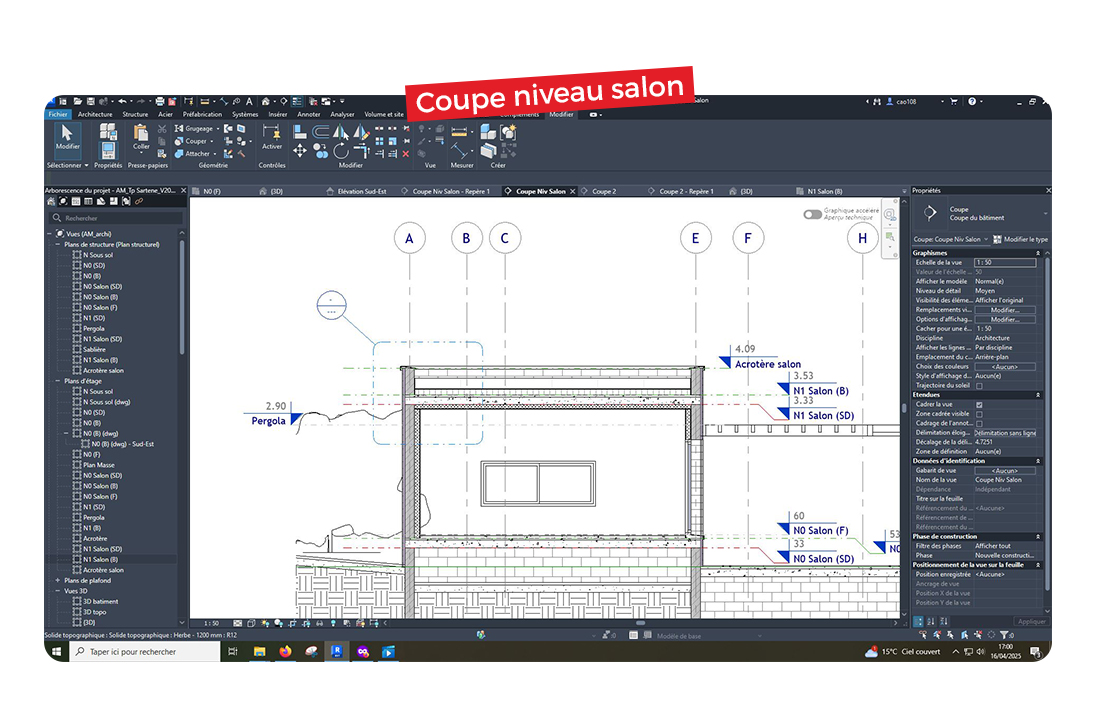The image size is (1097, 723).
Task: Tick the Zone cadrée visible checkbox
Action: [x=979, y=414]
